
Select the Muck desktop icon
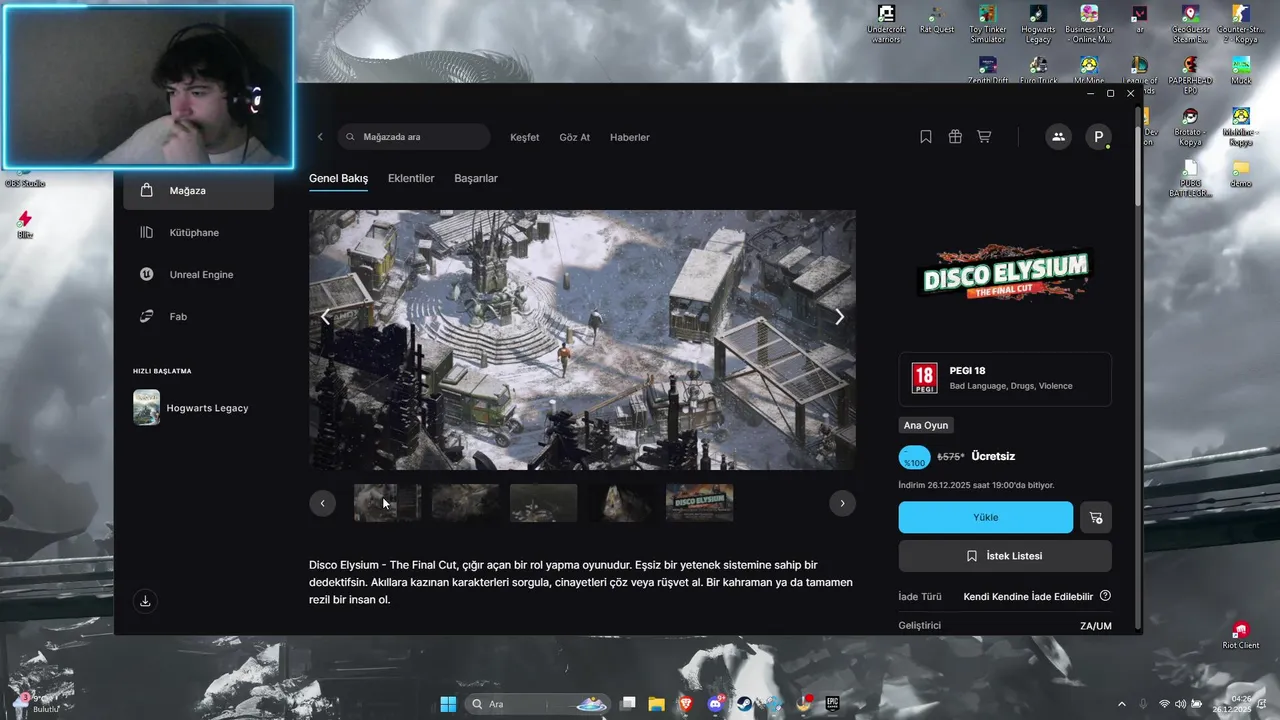(x=1241, y=70)
